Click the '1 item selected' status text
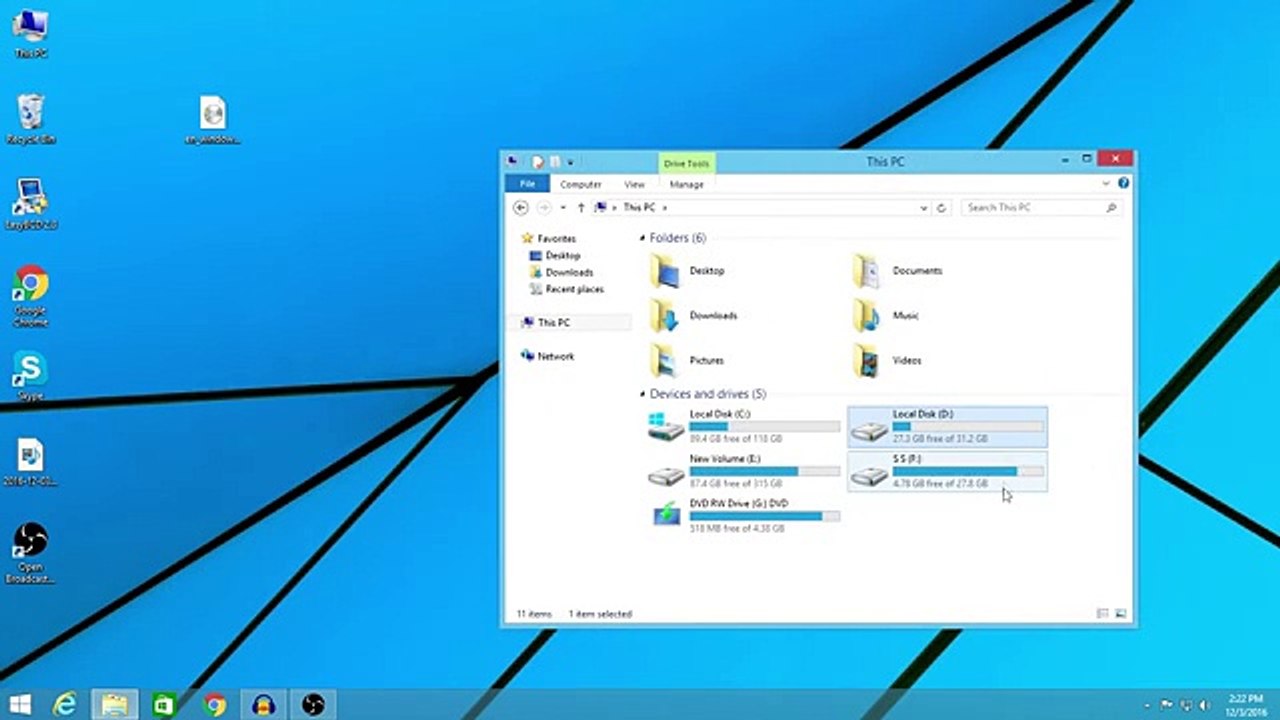Screen dimensions: 1280x720 coord(600,614)
